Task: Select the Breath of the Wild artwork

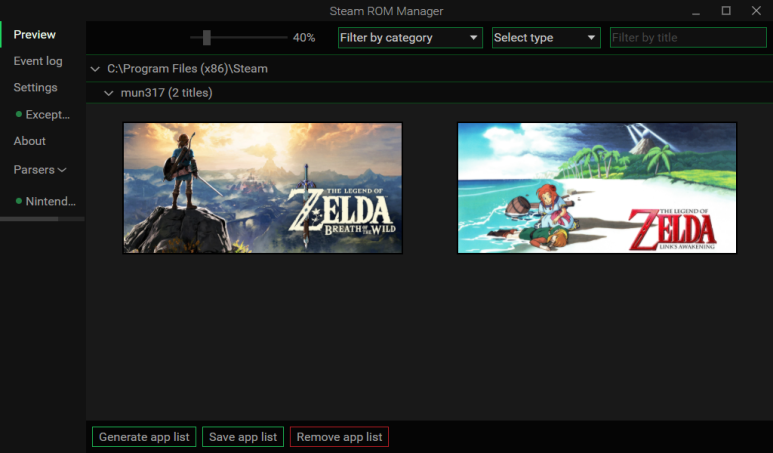Action: click(263, 188)
